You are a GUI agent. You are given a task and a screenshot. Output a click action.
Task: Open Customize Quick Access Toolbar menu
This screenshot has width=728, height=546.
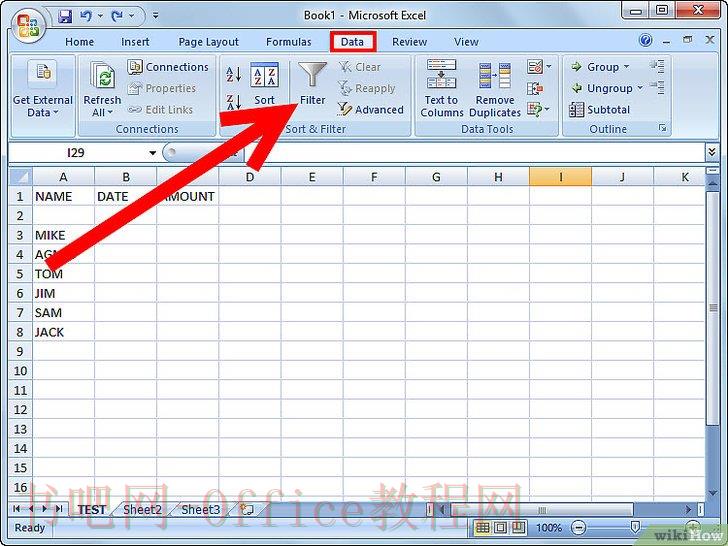(156, 16)
